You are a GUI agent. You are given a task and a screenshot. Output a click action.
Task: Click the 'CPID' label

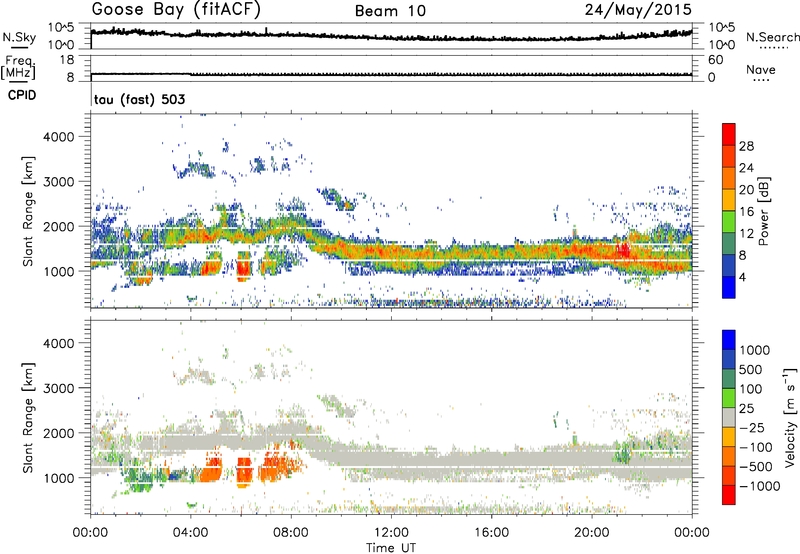[x=22, y=95]
